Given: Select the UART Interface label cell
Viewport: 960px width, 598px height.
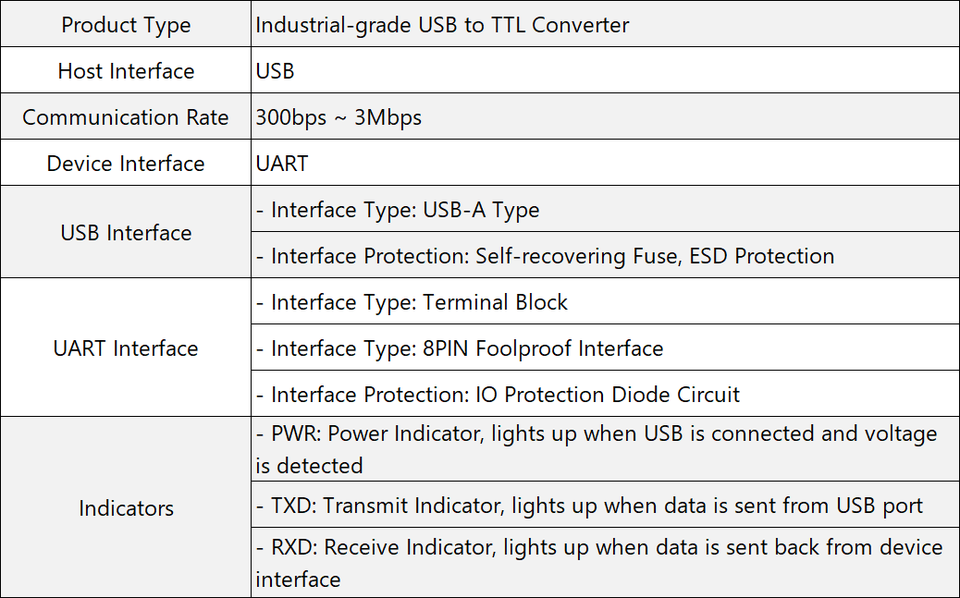Looking at the screenshot, I should [x=126, y=348].
